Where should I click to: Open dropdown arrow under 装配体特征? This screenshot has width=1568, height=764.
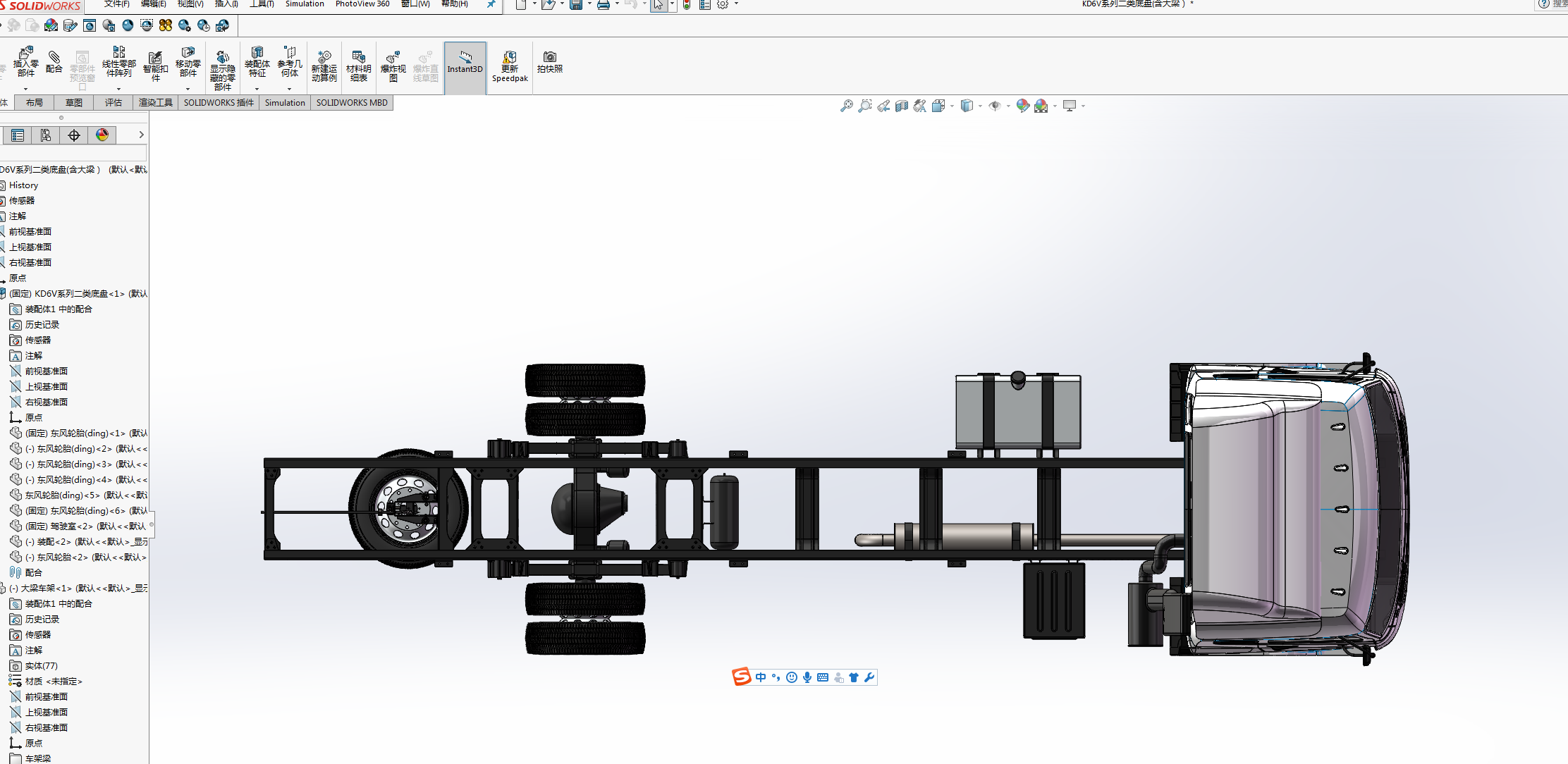257,89
